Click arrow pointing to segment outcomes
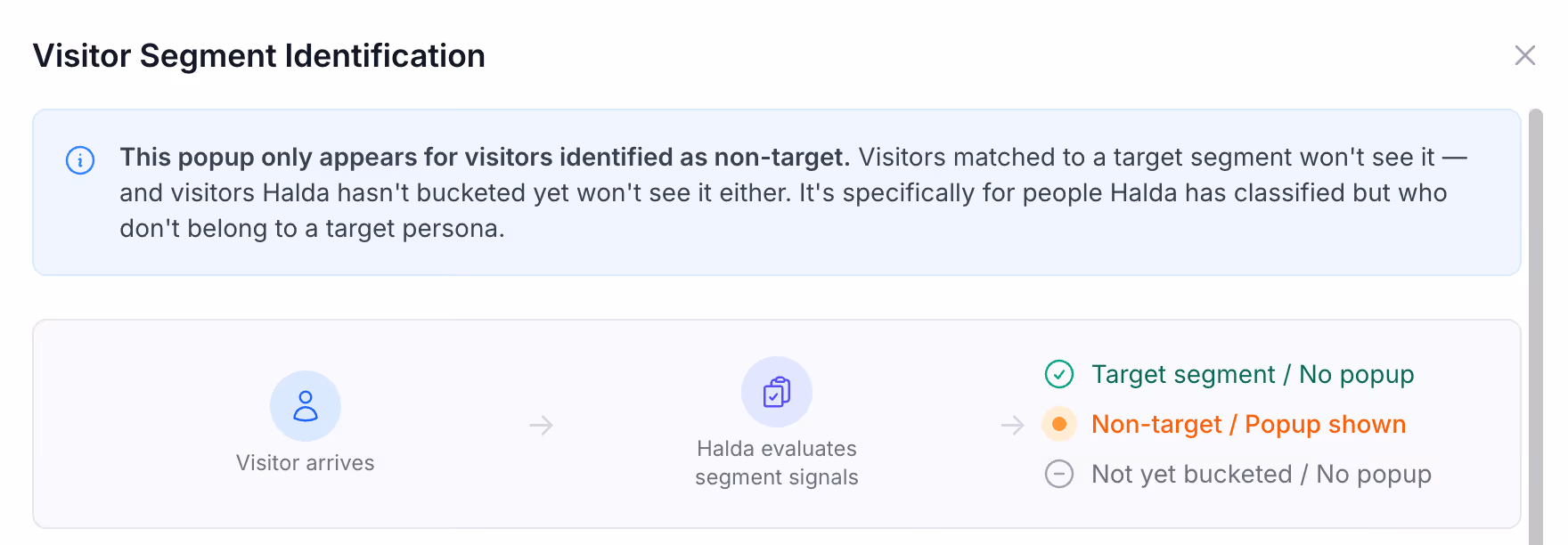This screenshot has height=545, width=1568. pyautogui.click(x=1013, y=426)
